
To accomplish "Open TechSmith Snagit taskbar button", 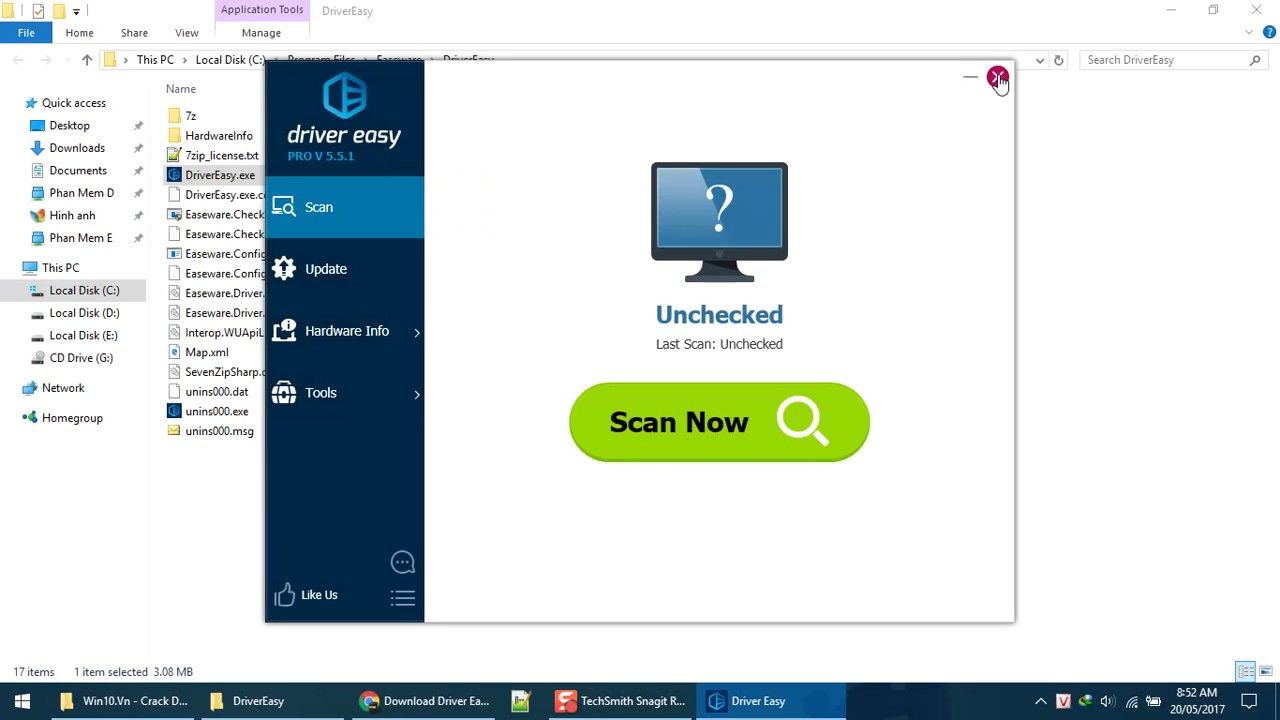I will pos(621,701).
